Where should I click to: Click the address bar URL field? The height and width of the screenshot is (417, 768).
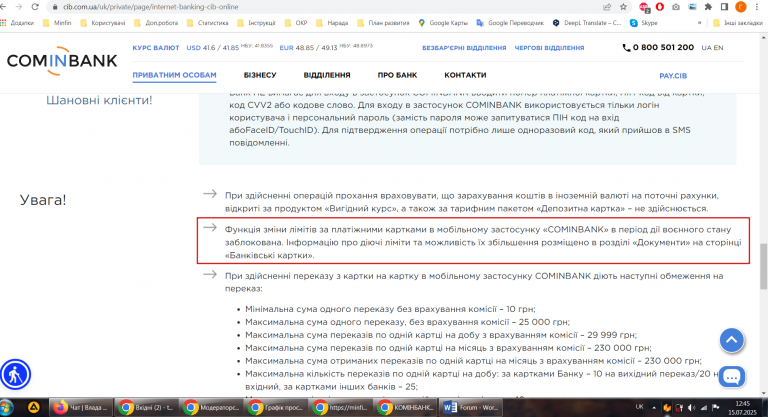click(323, 7)
